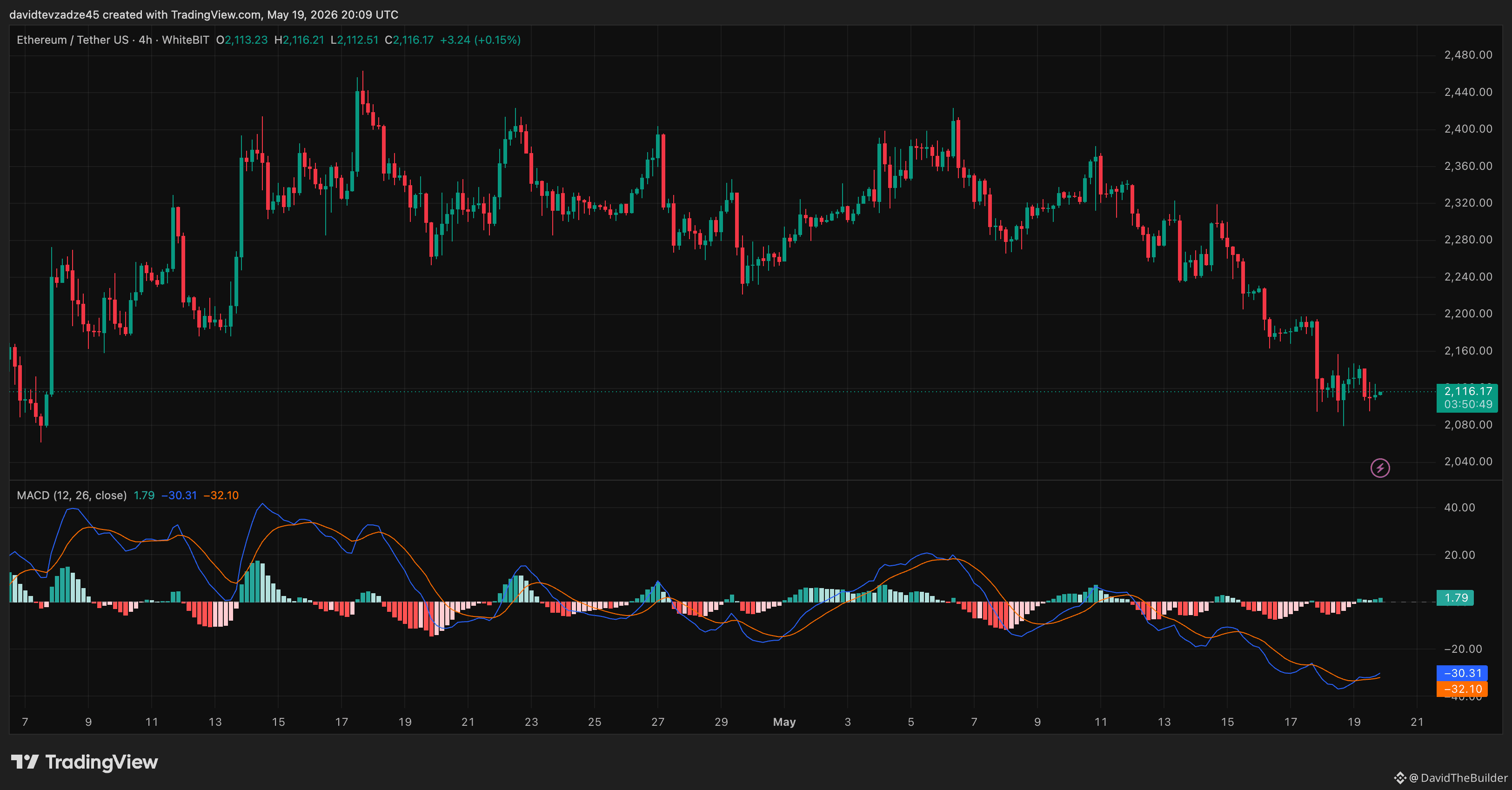
Task: Click the 2,160.00 price axis label
Action: pos(1468,351)
